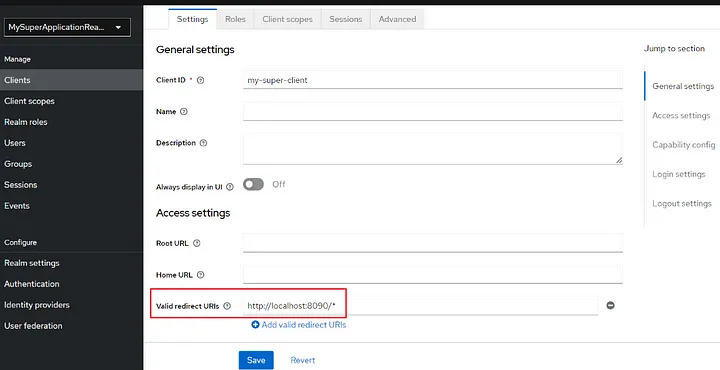Toggle the Always display in UI switch
The width and height of the screenshot is (720, 370).
(253, 184)
